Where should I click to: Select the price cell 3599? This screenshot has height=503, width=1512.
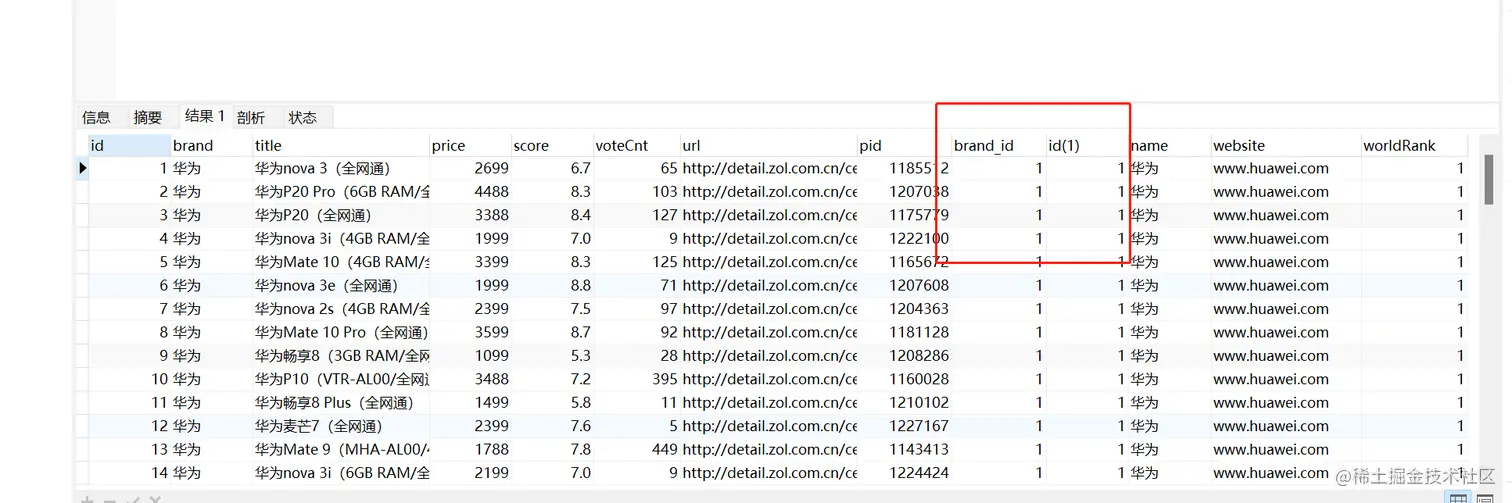tap(470, 332)
